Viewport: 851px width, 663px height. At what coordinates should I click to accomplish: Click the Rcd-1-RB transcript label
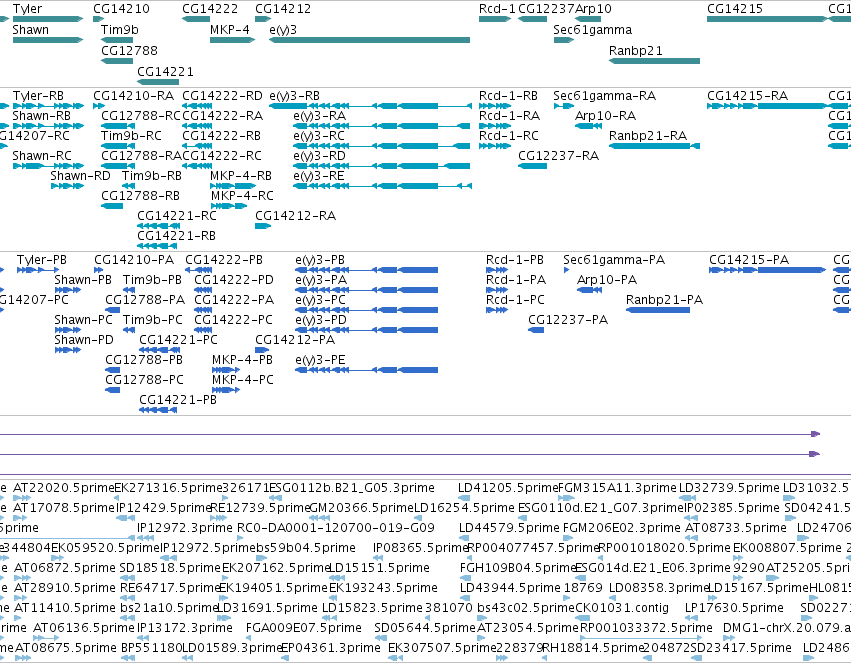pos(508,96)
